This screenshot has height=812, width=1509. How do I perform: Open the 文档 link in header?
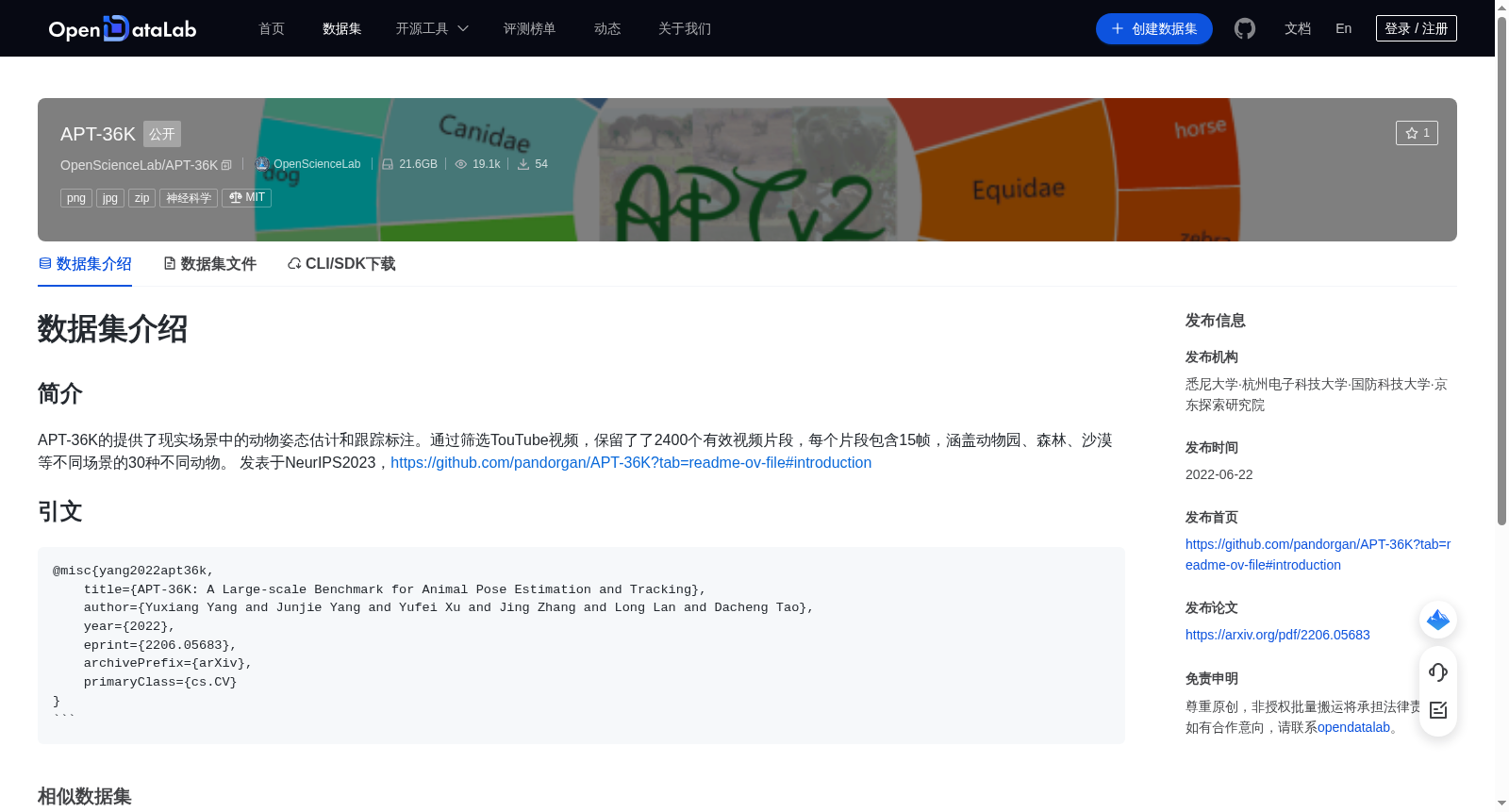click(1298, 28)
